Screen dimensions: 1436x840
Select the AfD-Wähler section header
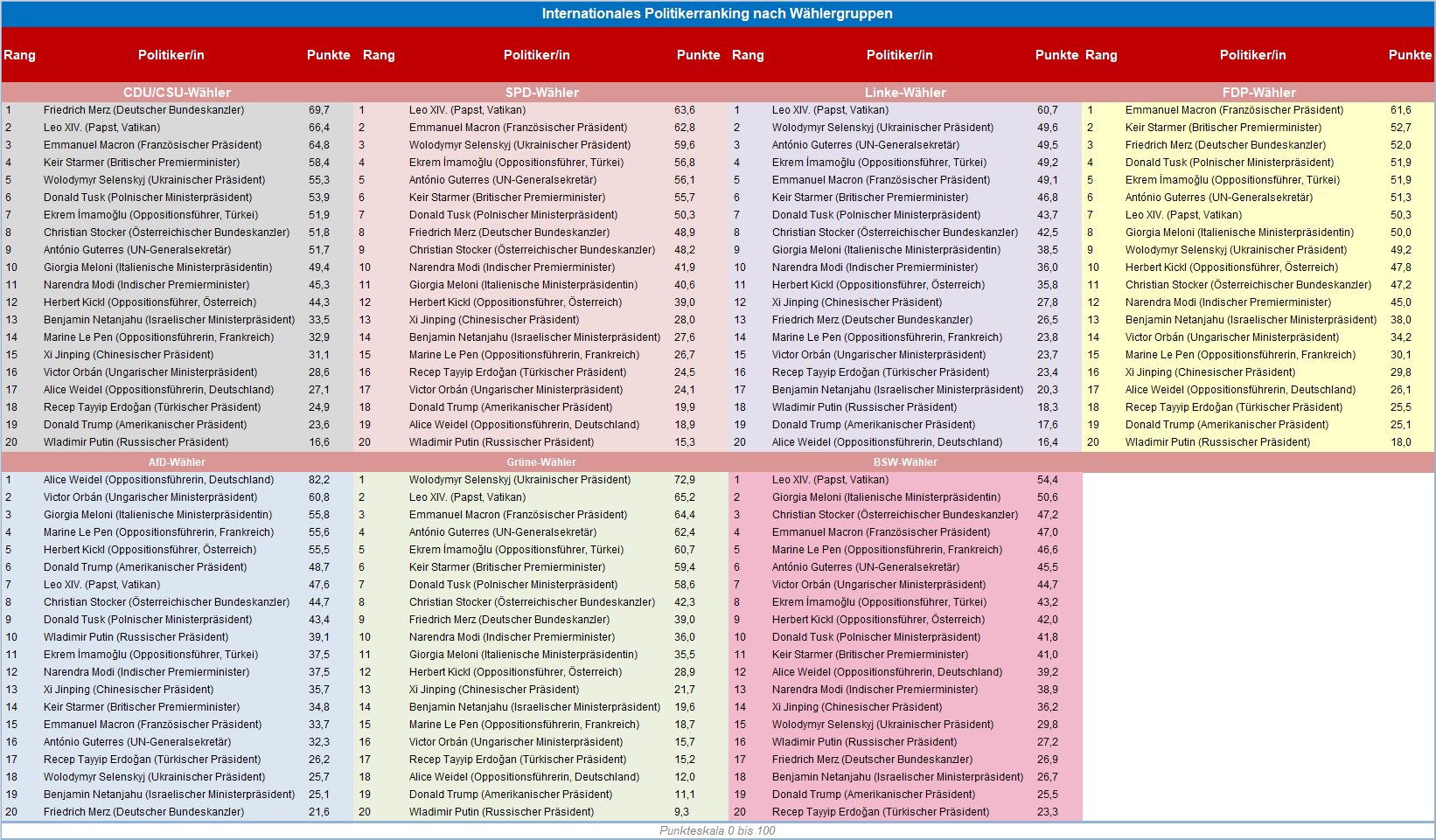point(177,462)
